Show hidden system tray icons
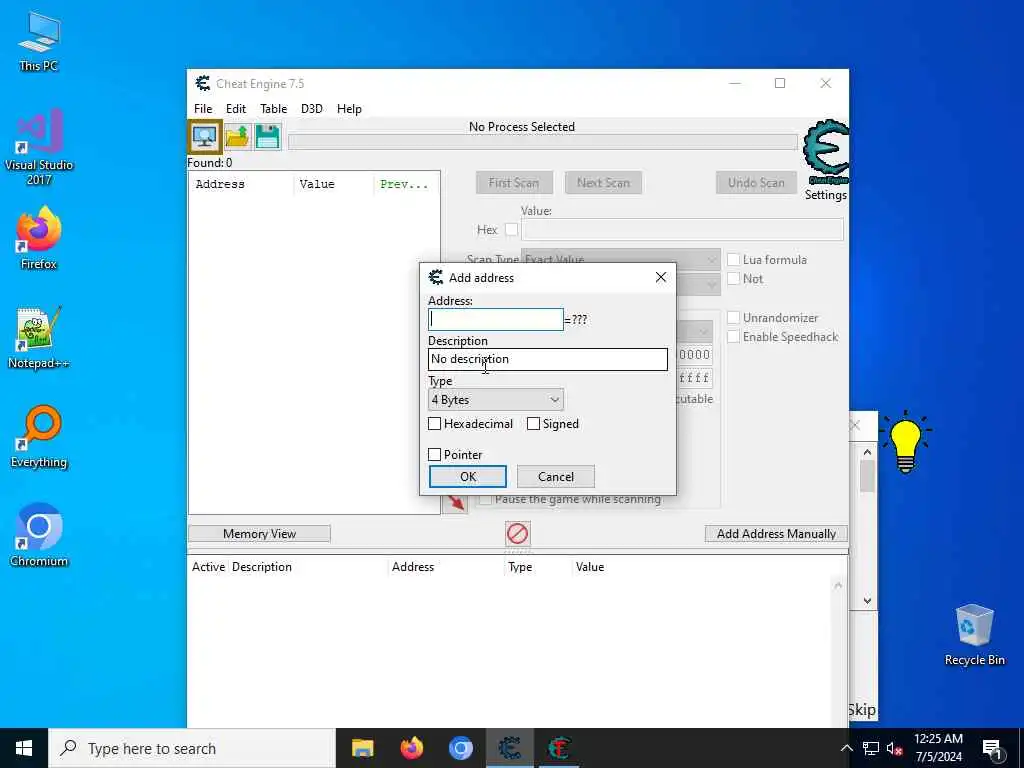This screenshot has height=768, width=1024. 846,748
